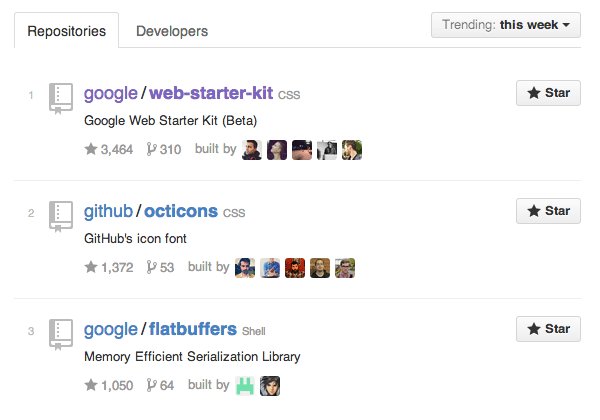600x420 pixels.
Task: Open octicons forks count 53
Action: [x=161, y=268]
